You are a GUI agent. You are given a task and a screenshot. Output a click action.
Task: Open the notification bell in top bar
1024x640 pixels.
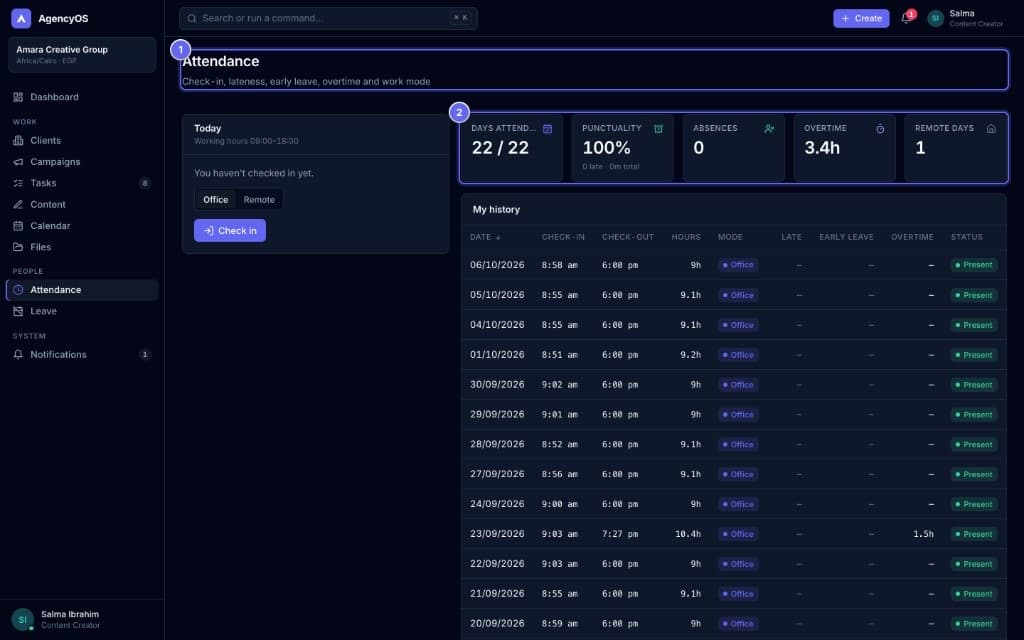[x=906, y=18]
